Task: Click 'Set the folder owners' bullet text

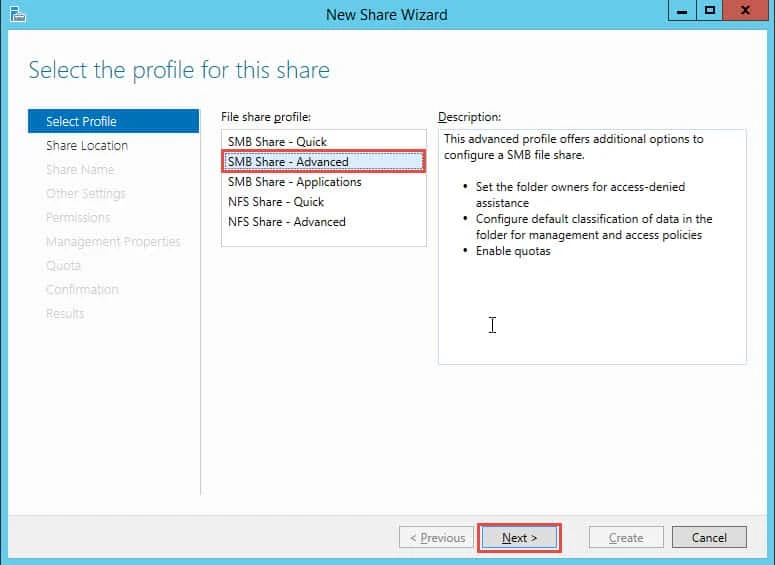Action: pyautogui.click(x=580, y=195)
